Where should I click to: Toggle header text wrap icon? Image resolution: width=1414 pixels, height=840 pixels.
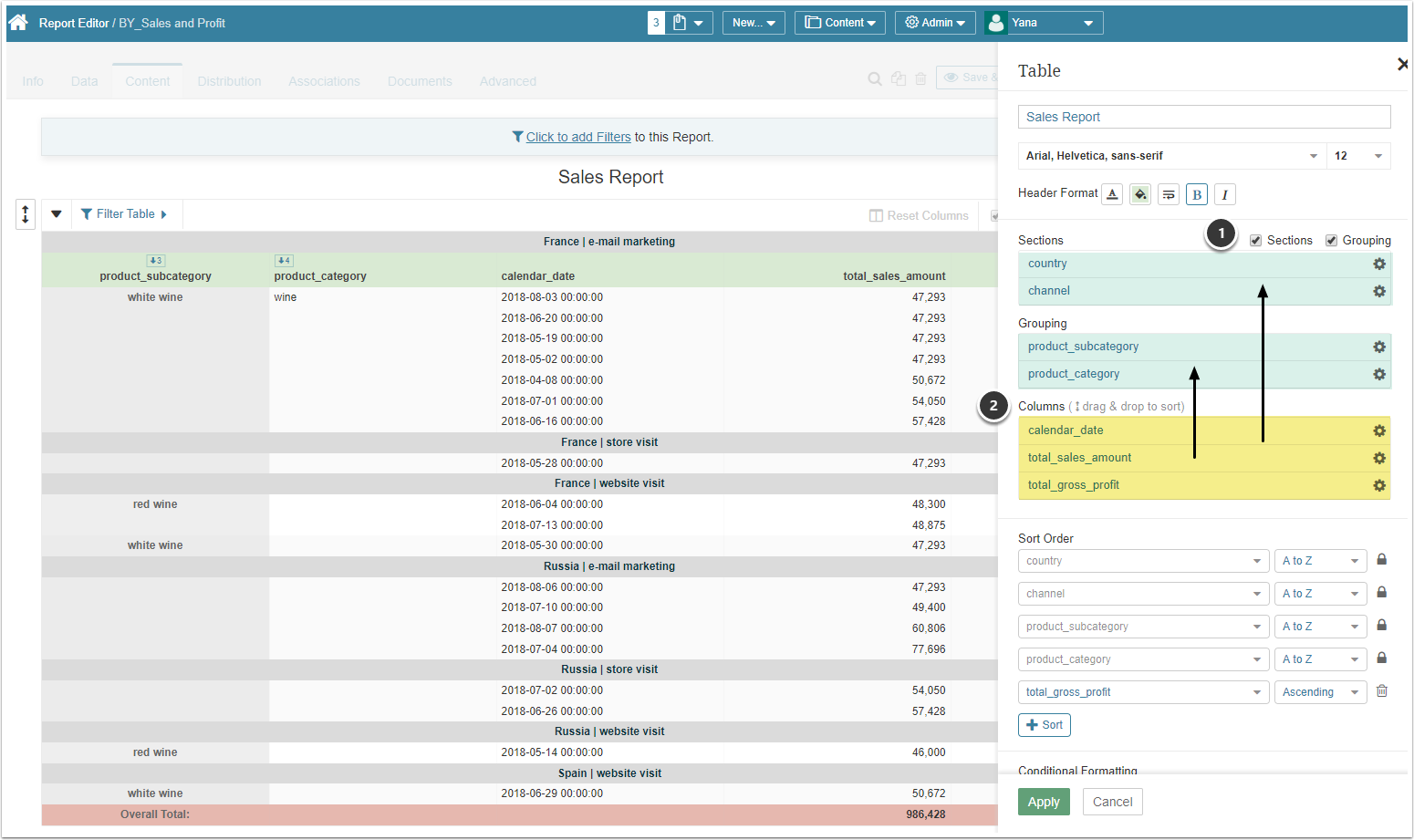(x=1169, y=194)
